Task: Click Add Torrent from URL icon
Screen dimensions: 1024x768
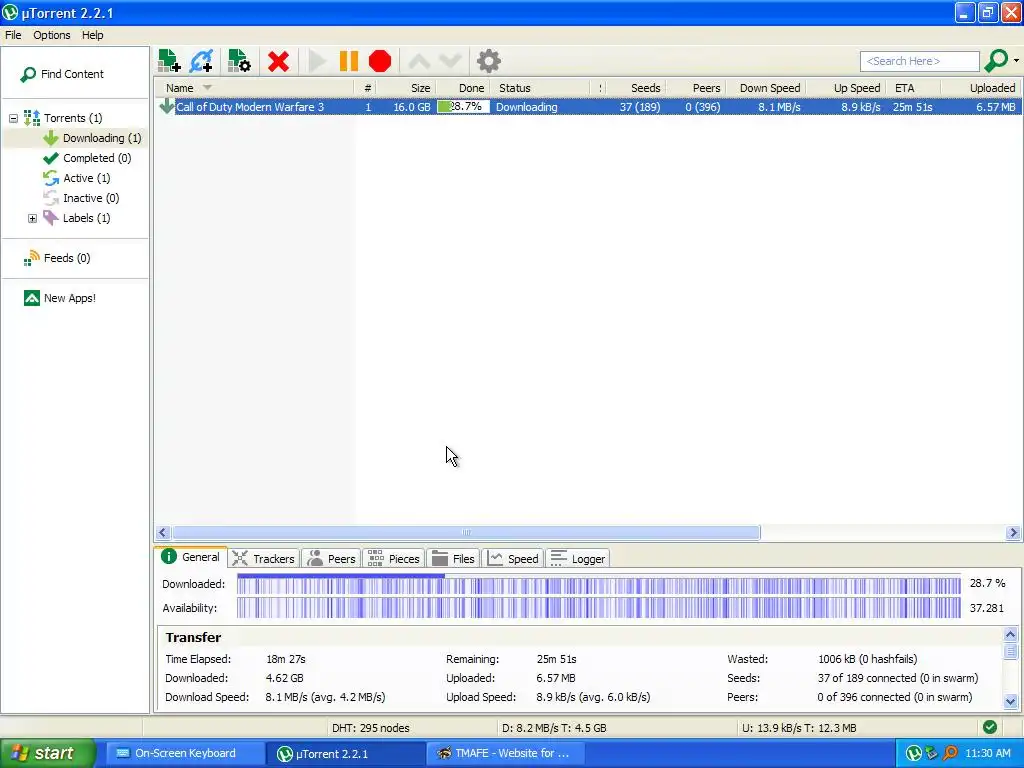Action: (x=201, y=61)
